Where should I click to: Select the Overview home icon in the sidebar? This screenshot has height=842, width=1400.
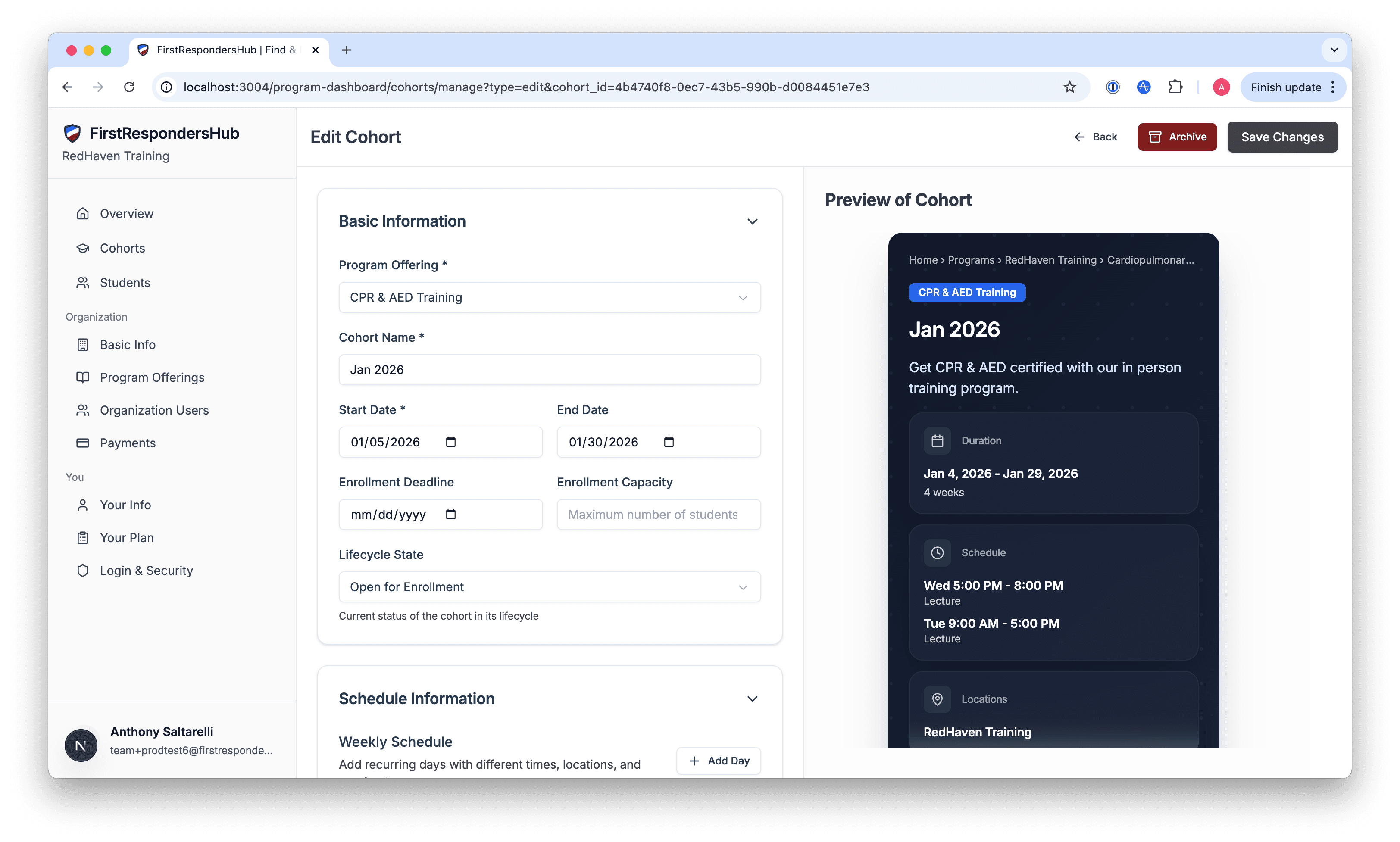[83, 213]
